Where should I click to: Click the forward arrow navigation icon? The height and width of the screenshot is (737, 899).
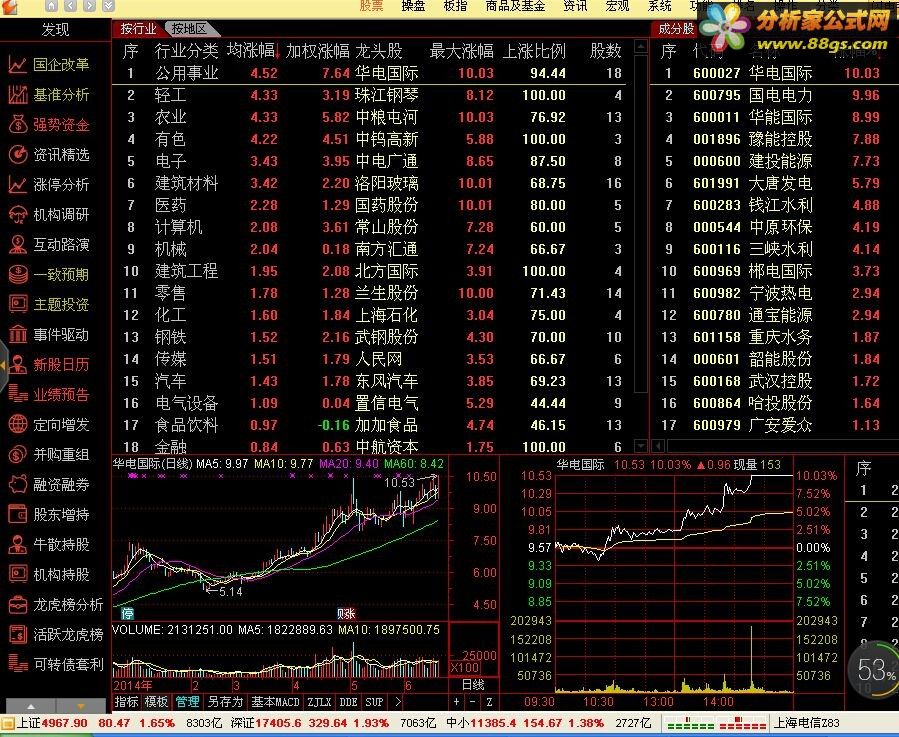coord(89,6)
